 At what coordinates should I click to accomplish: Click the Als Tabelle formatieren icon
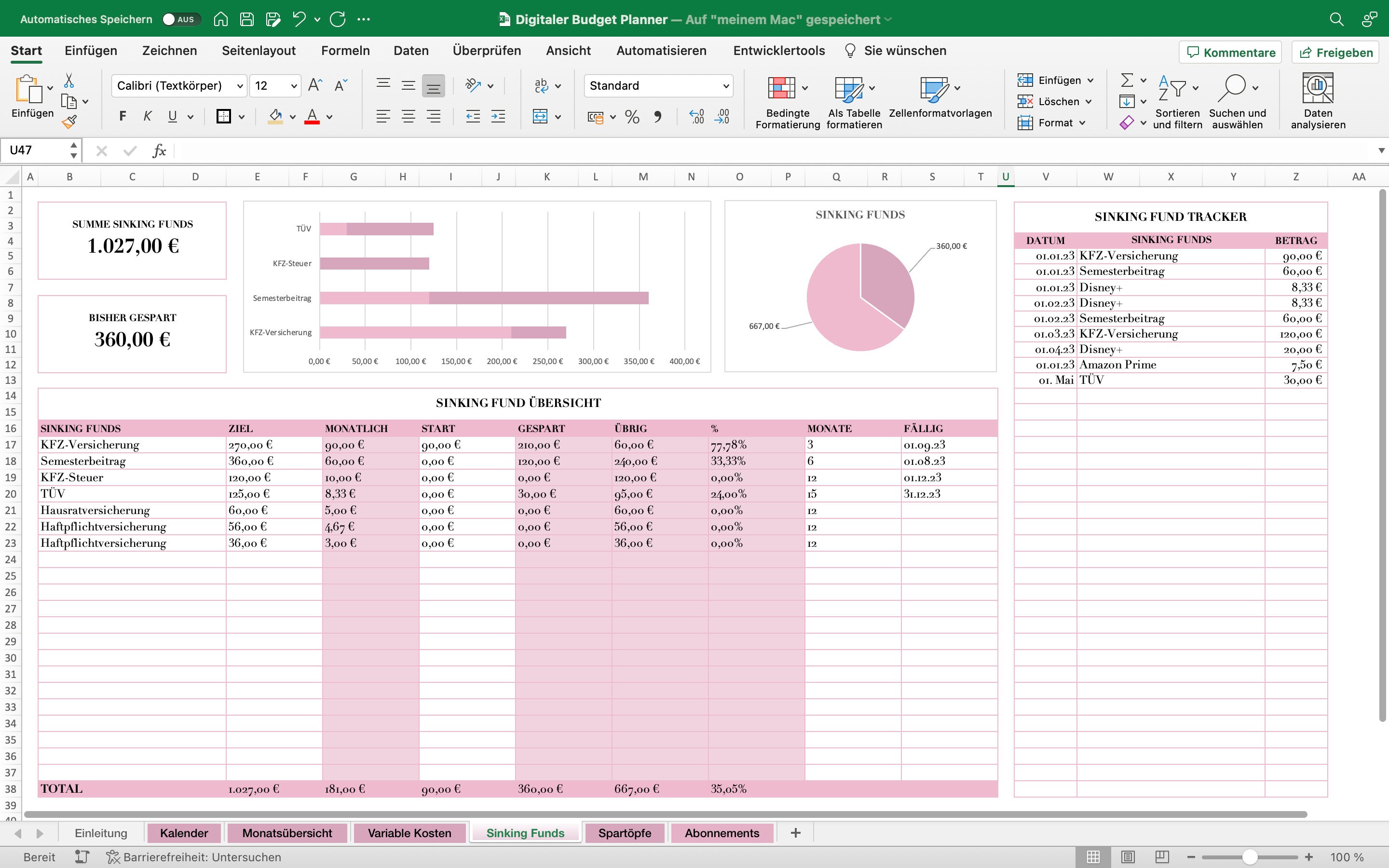849,89
